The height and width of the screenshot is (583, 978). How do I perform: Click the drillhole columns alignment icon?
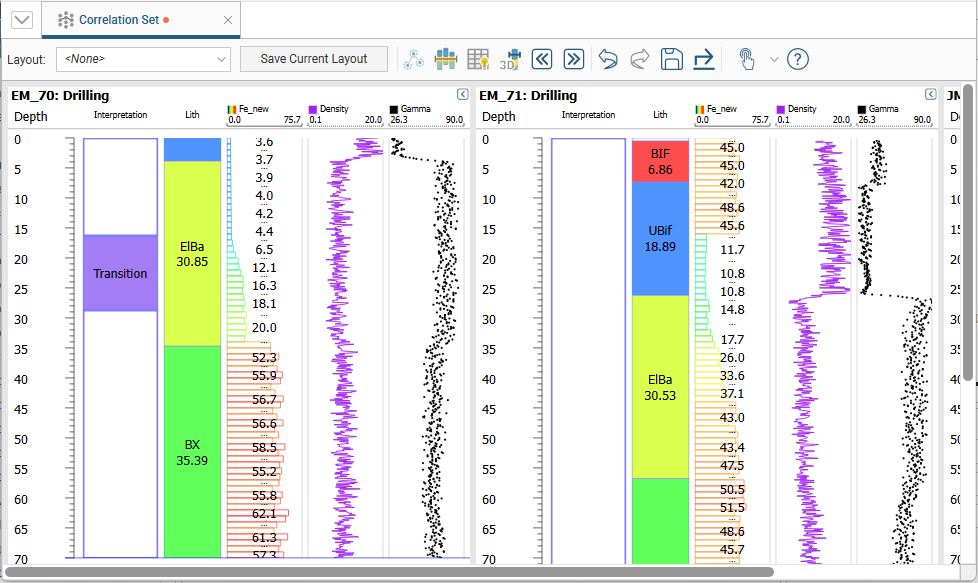click(446, 59)
